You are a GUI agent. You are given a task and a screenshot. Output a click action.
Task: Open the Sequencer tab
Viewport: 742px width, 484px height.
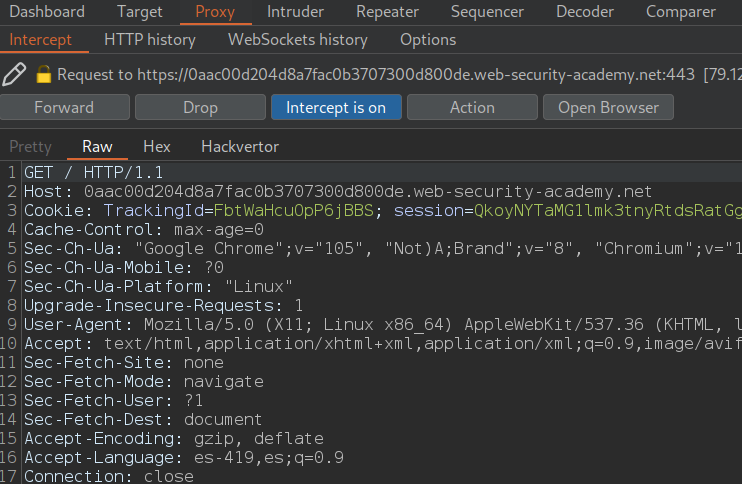click(487, 12)
